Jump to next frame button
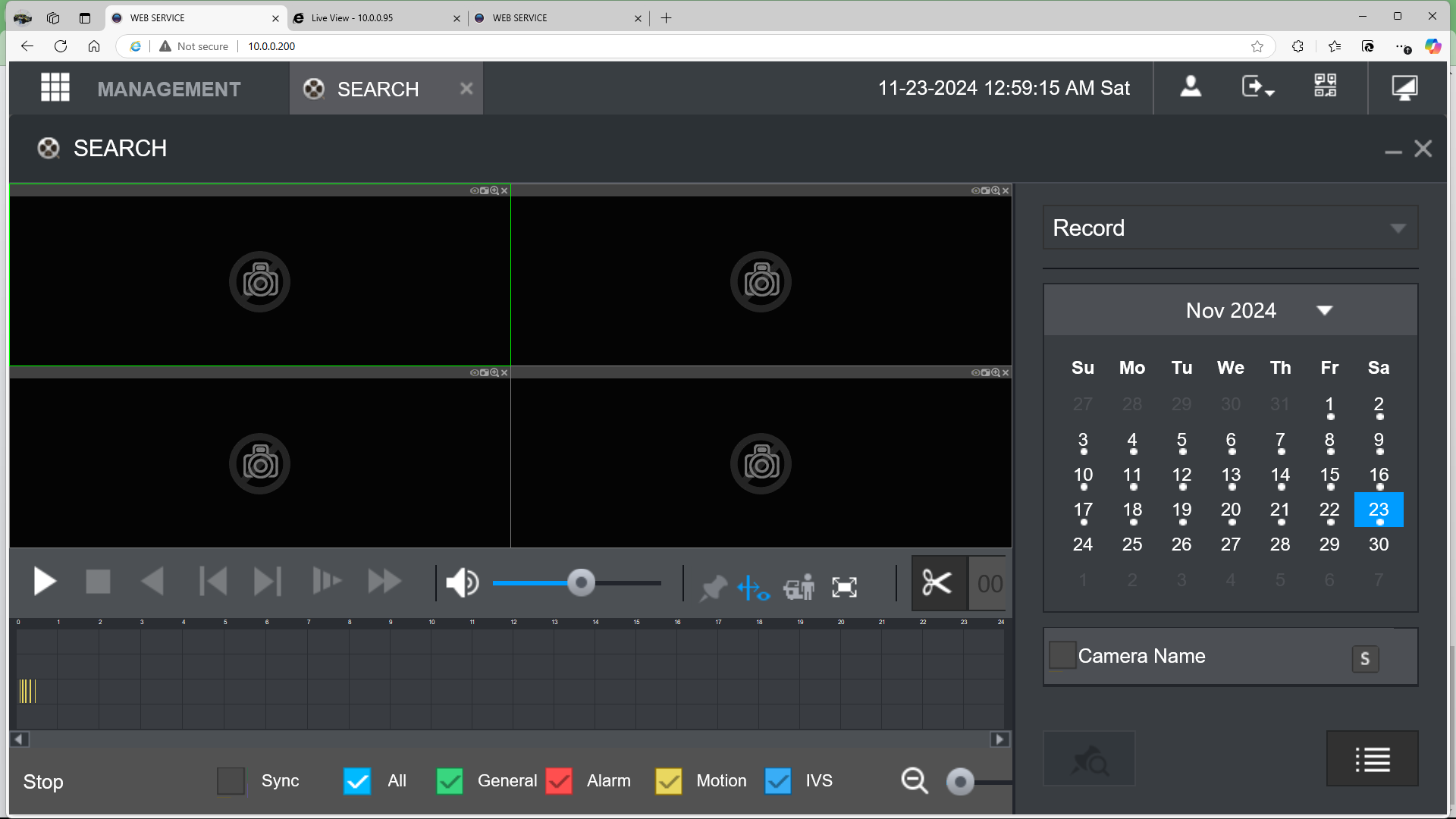1456x819 pixels. click(267, 582)
